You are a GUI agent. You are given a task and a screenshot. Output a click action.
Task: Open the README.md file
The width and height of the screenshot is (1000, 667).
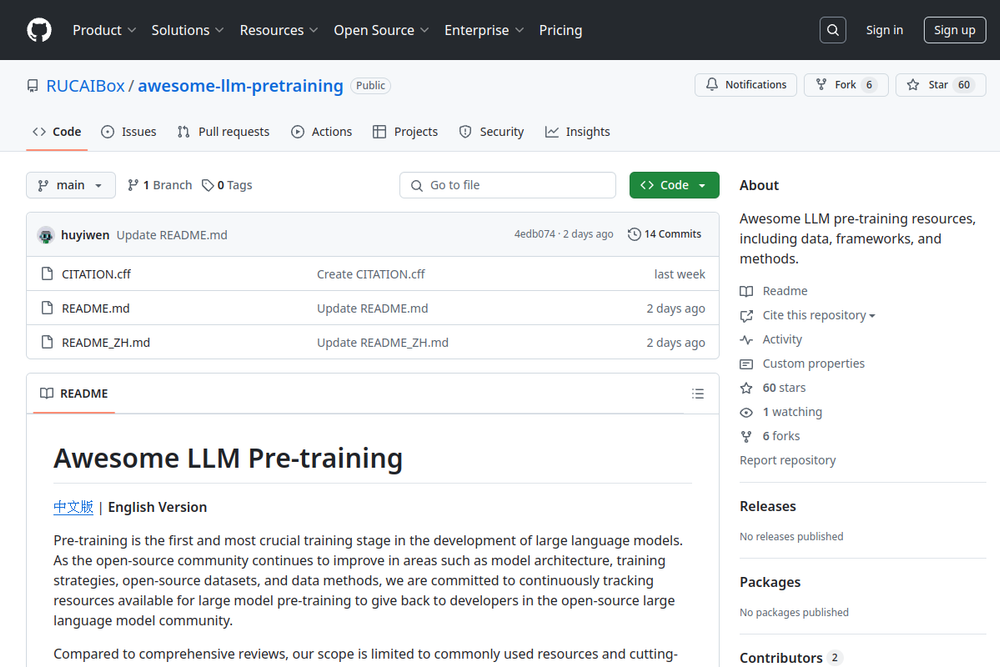click(96, 309)
